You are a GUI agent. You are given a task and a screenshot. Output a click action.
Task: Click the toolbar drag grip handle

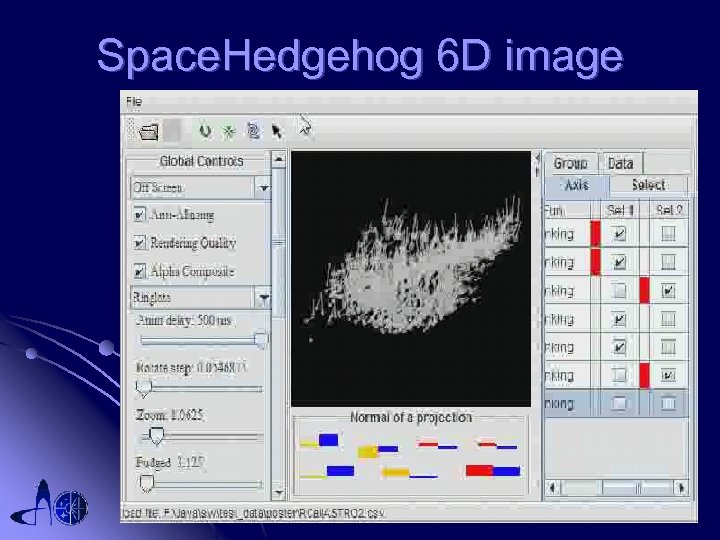click(x=130, y=130)
